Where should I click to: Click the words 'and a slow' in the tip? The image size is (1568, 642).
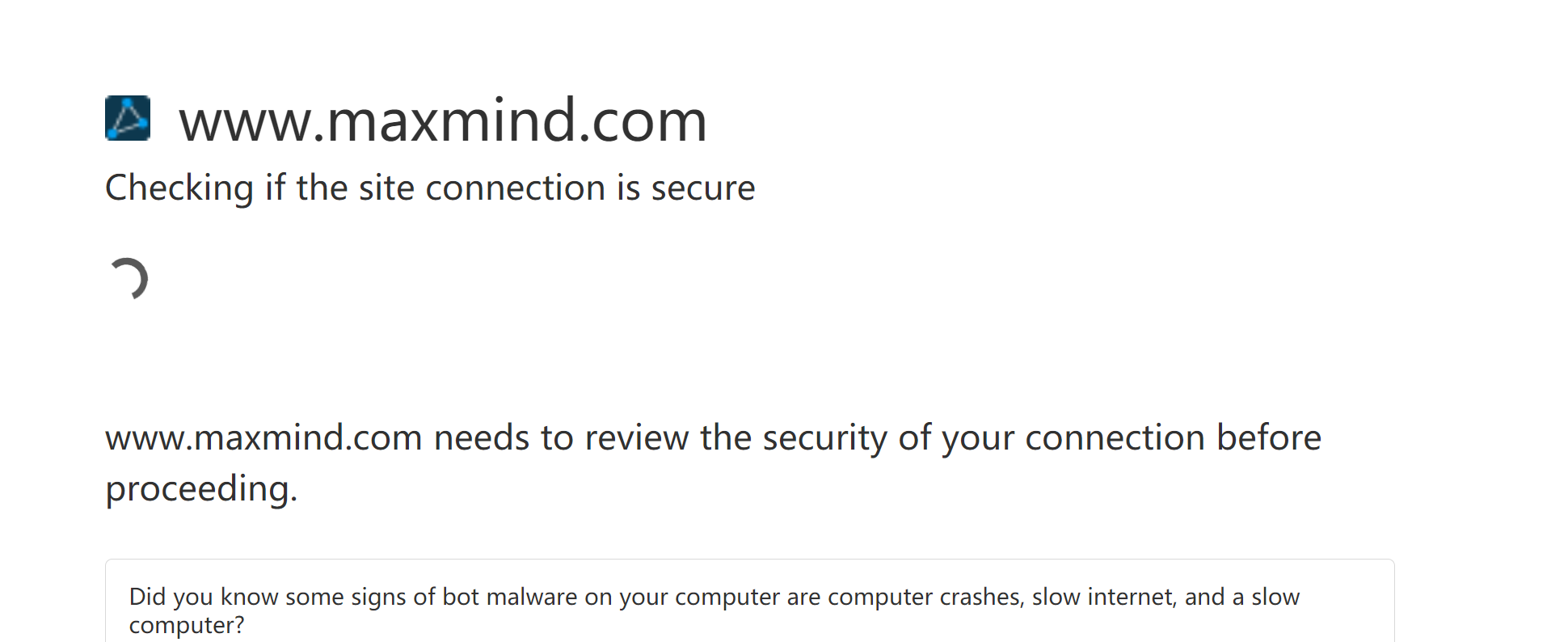[1242, 597]
